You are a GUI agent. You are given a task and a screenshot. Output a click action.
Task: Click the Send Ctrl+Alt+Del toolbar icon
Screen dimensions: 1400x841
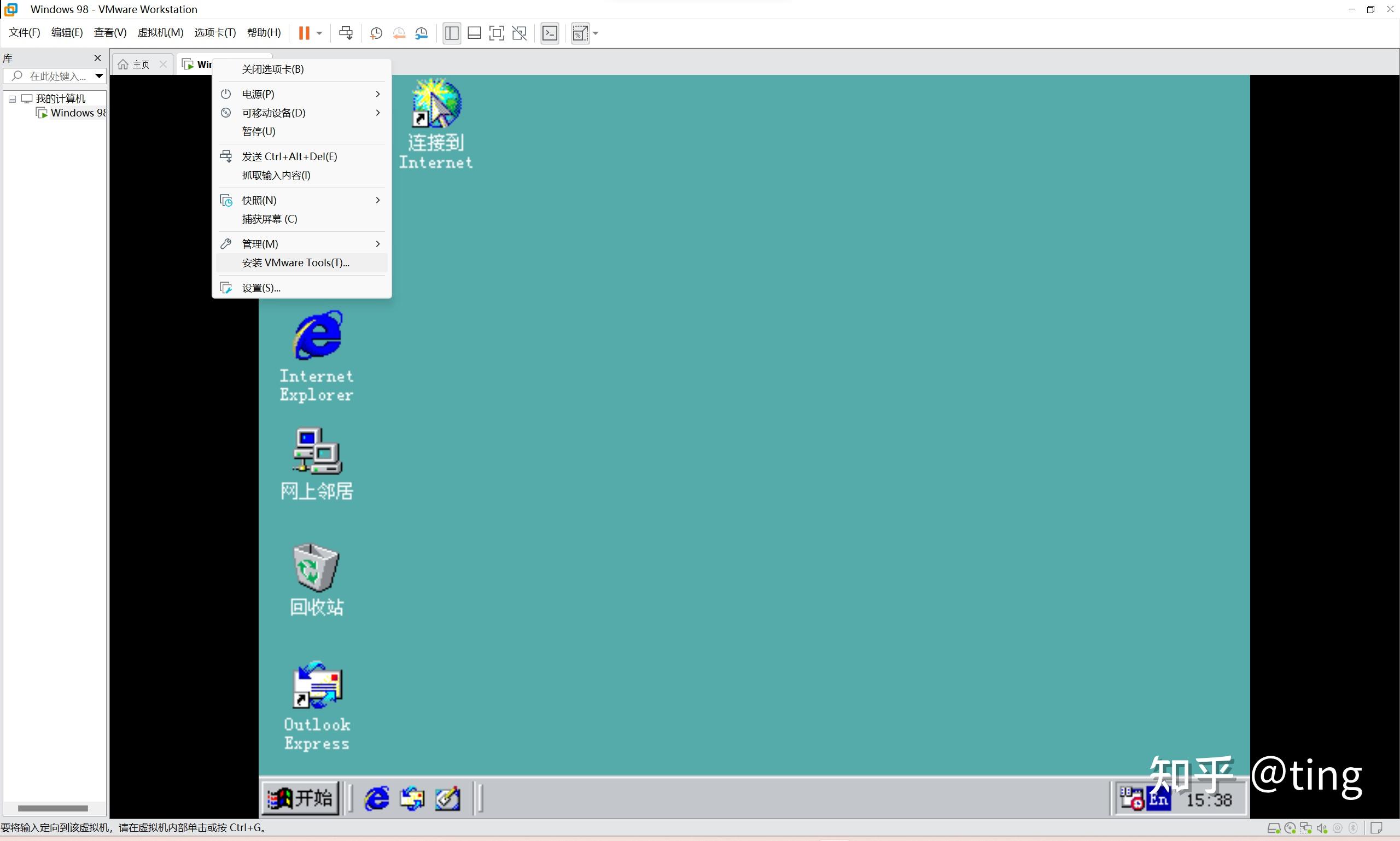346,33
